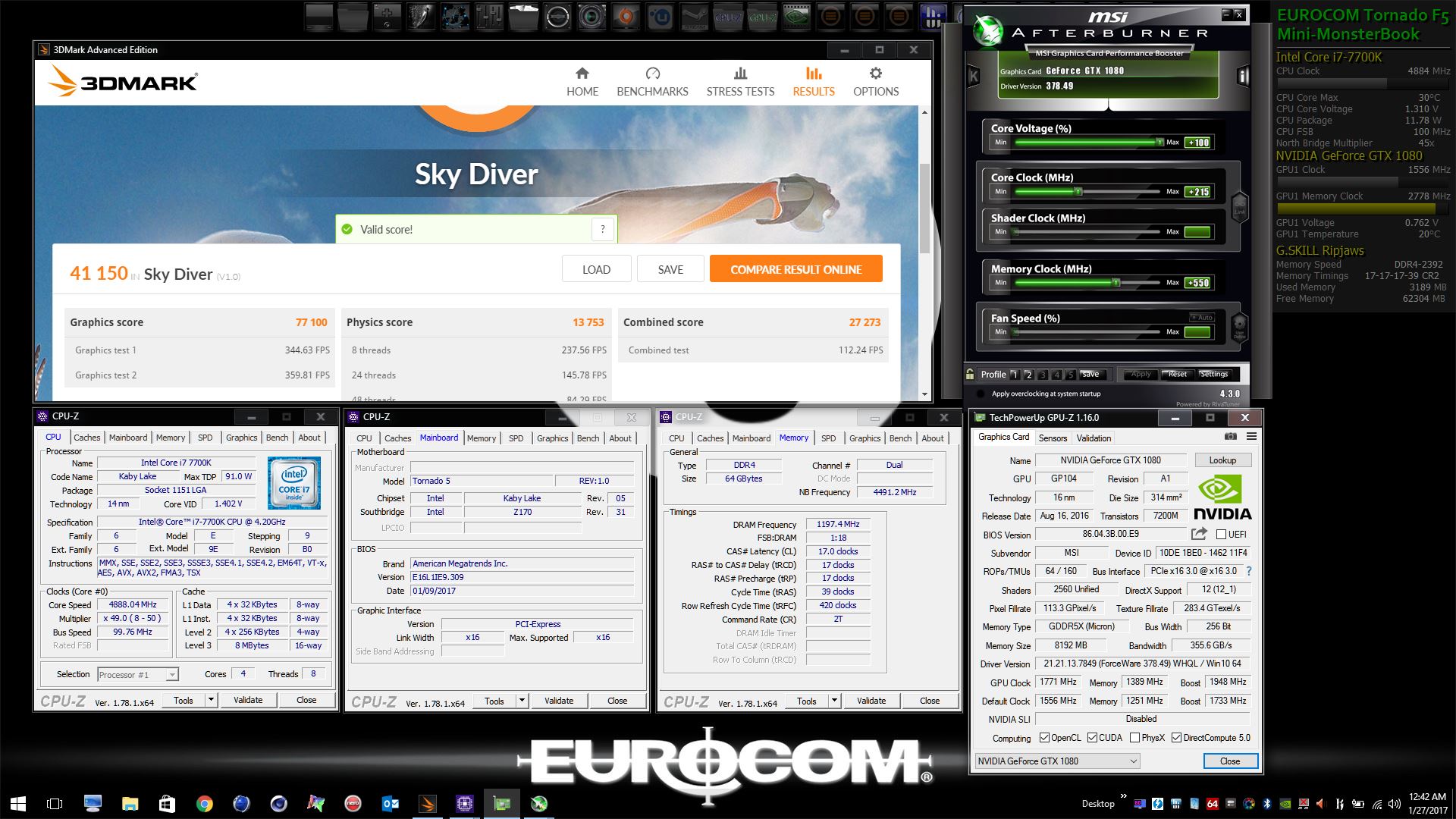Open the Benchmarks section in 3DMark
The height and width of the screenshot is (819, 1456).
pyautogui.click(x=652, y=82)
